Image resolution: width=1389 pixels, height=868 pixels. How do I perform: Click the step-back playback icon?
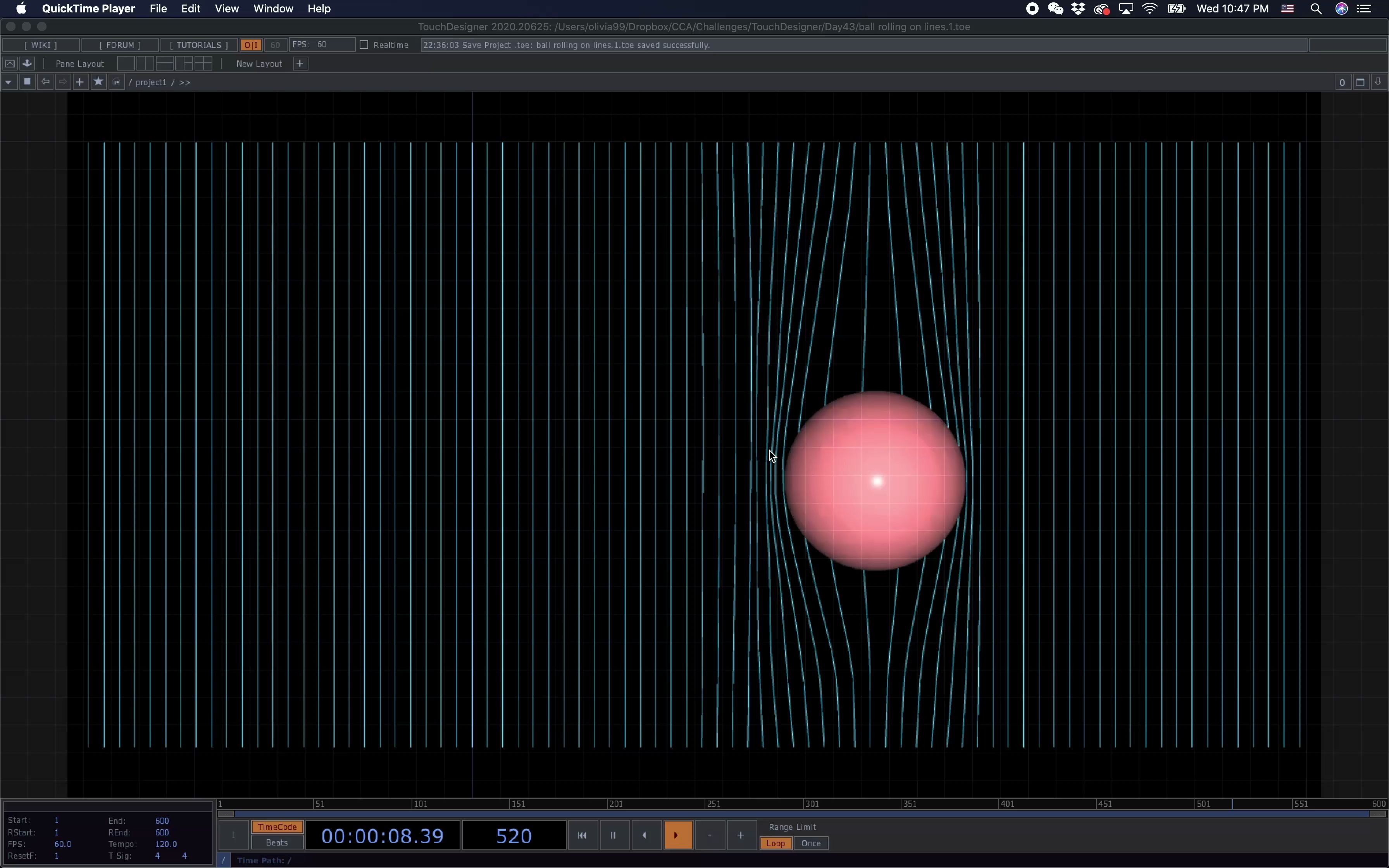point(644,835)
